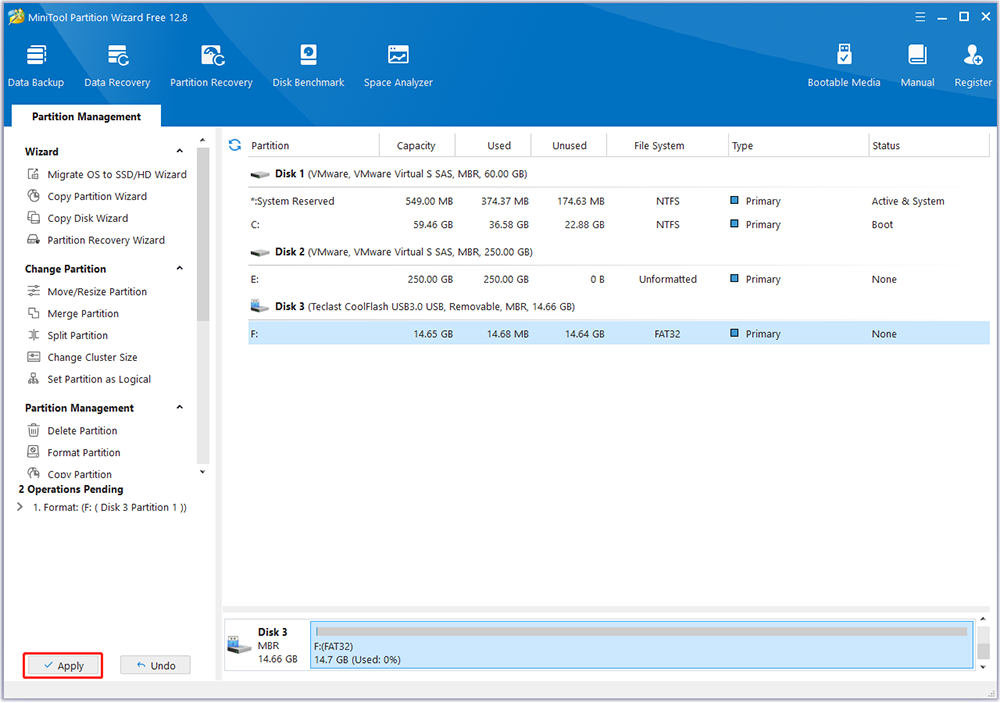Click the Undo button

tap(156, 665)
